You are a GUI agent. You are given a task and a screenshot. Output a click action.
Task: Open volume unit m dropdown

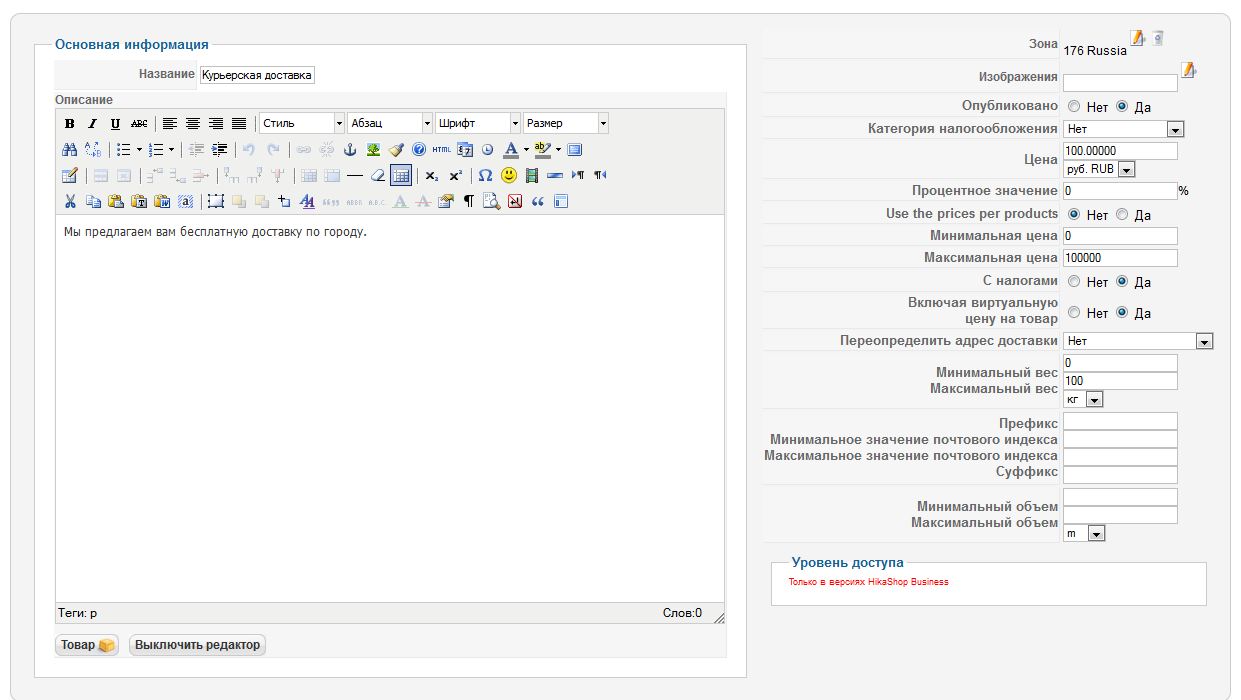click(1084, 534)
